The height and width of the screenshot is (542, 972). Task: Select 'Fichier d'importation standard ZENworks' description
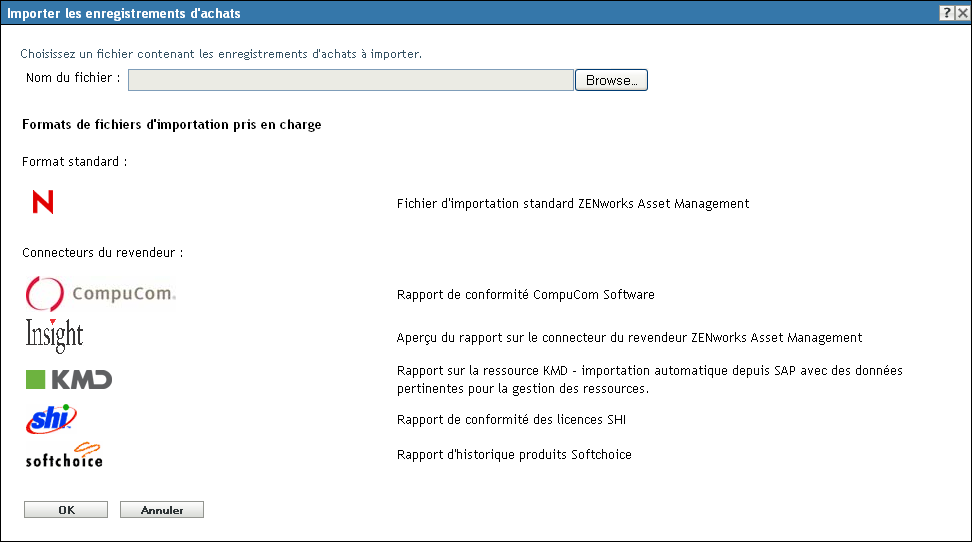(572, 204)
